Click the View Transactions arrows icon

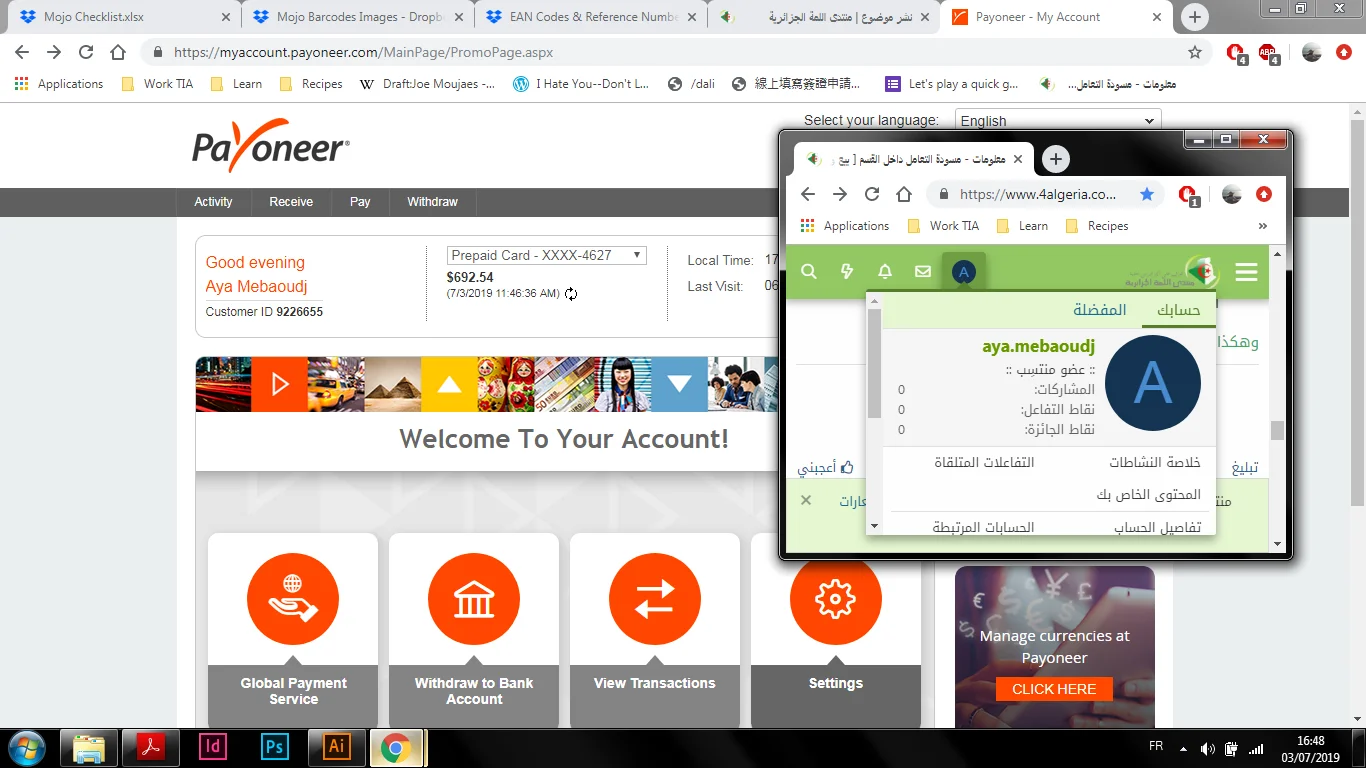pos(655,599)
